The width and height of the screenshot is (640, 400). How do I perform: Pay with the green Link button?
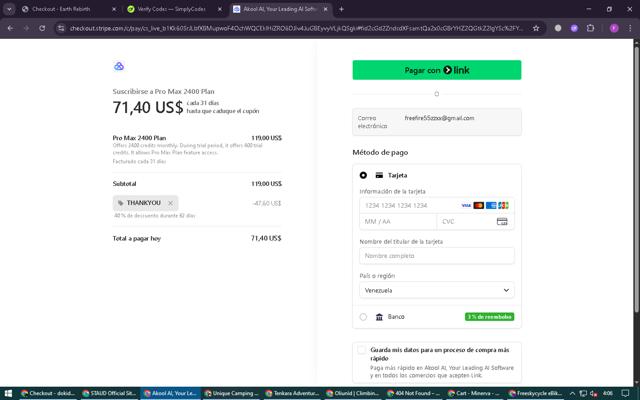tap(437, 70)
